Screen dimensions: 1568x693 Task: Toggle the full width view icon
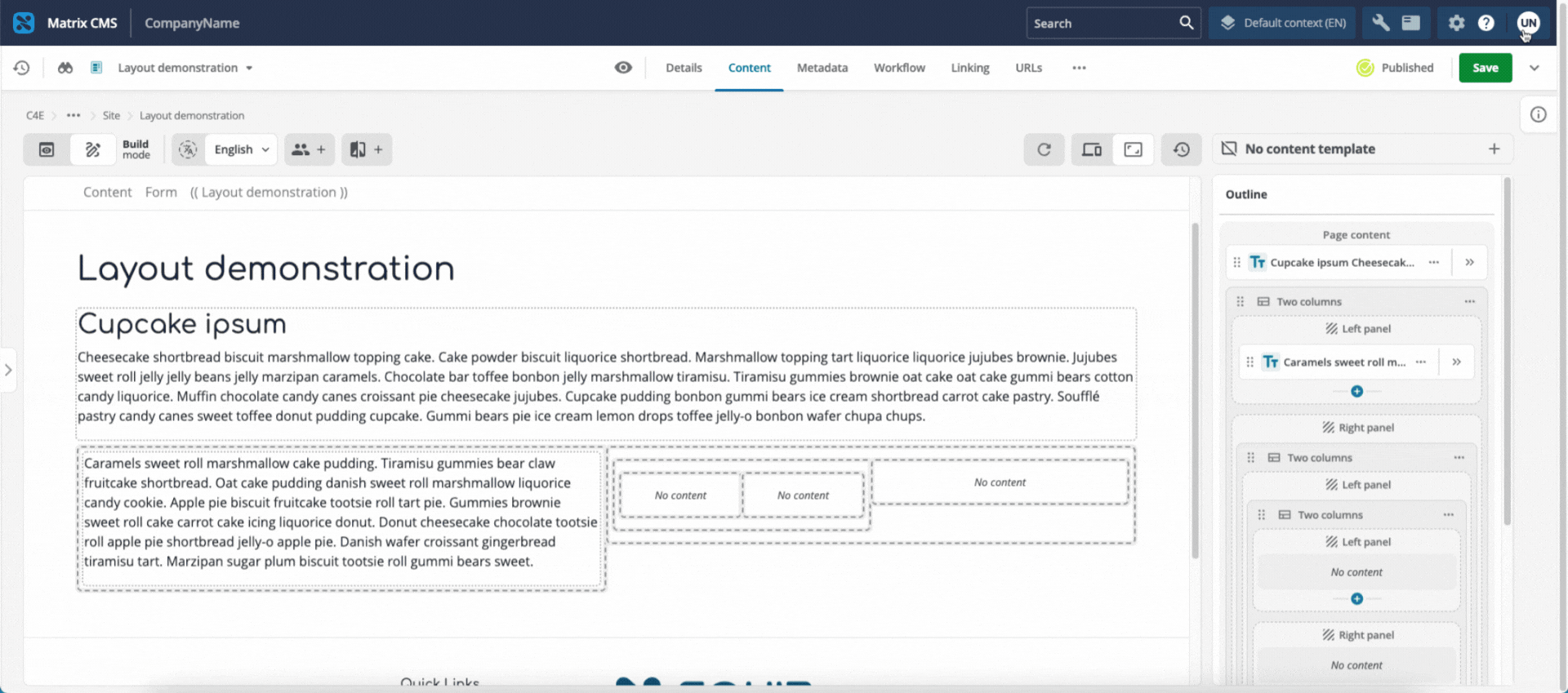point(1134,149)
